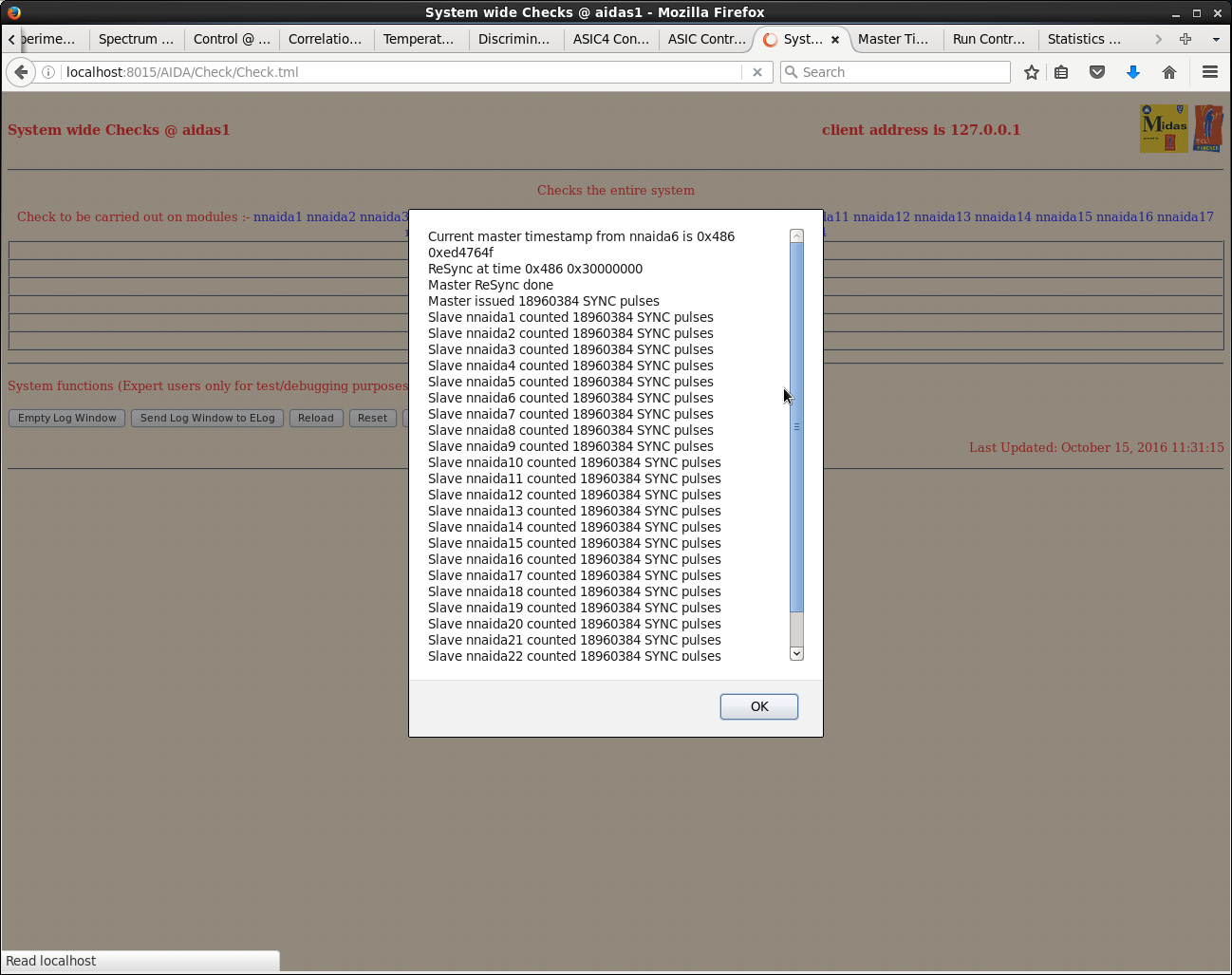Confirm the dialog with OK

759,706
